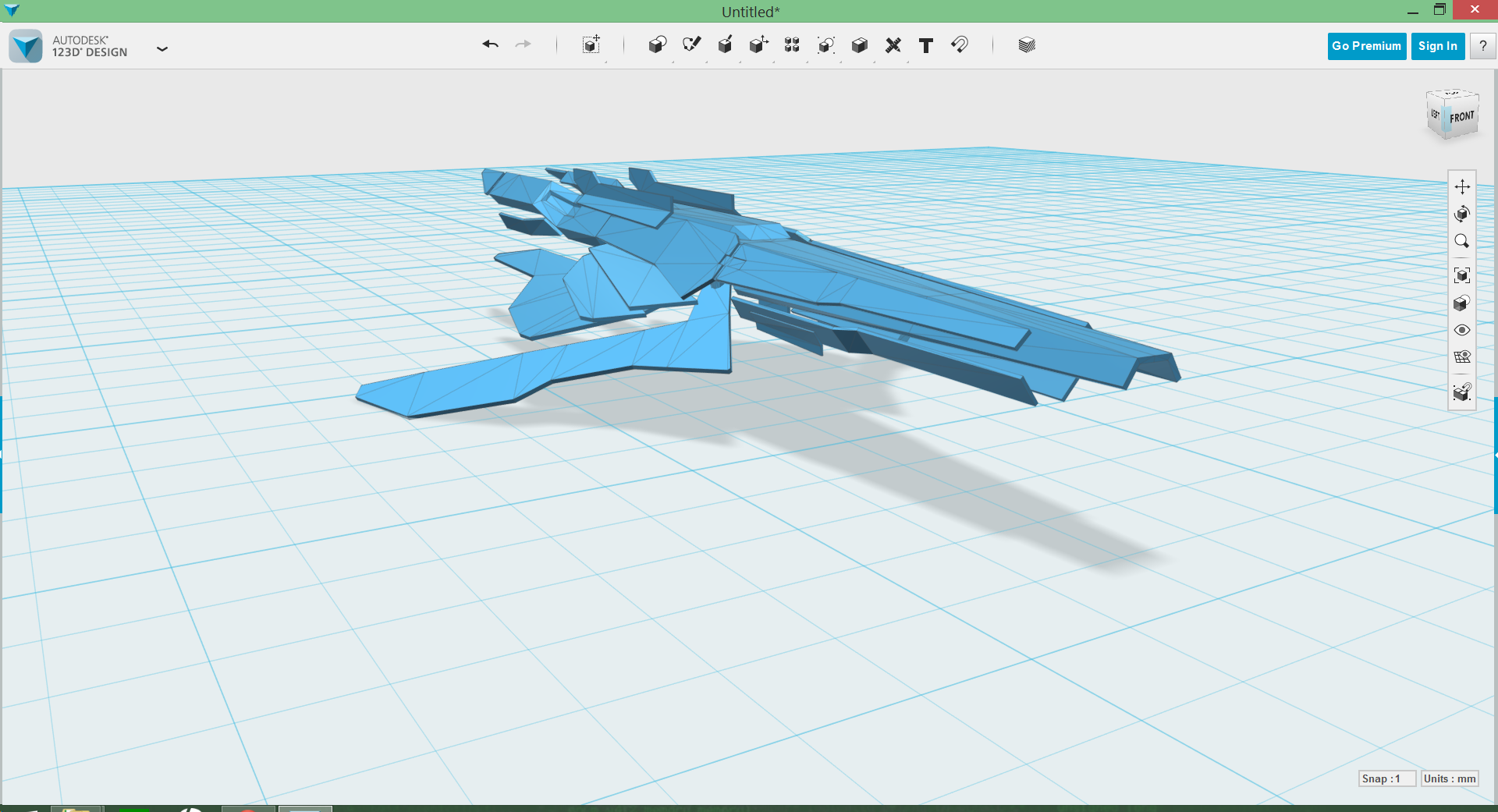Expand the 123D Design application menu
Screen dimensions: 1498x812
(x=162, y=48)
